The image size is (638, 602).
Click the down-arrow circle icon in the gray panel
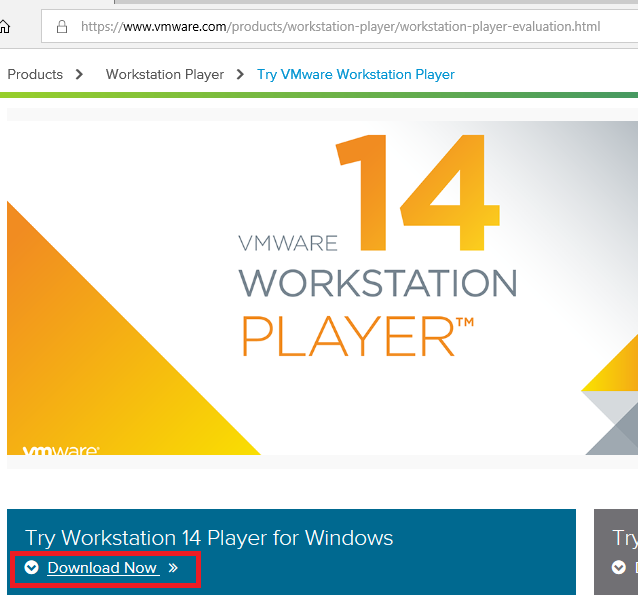point(618,567)
